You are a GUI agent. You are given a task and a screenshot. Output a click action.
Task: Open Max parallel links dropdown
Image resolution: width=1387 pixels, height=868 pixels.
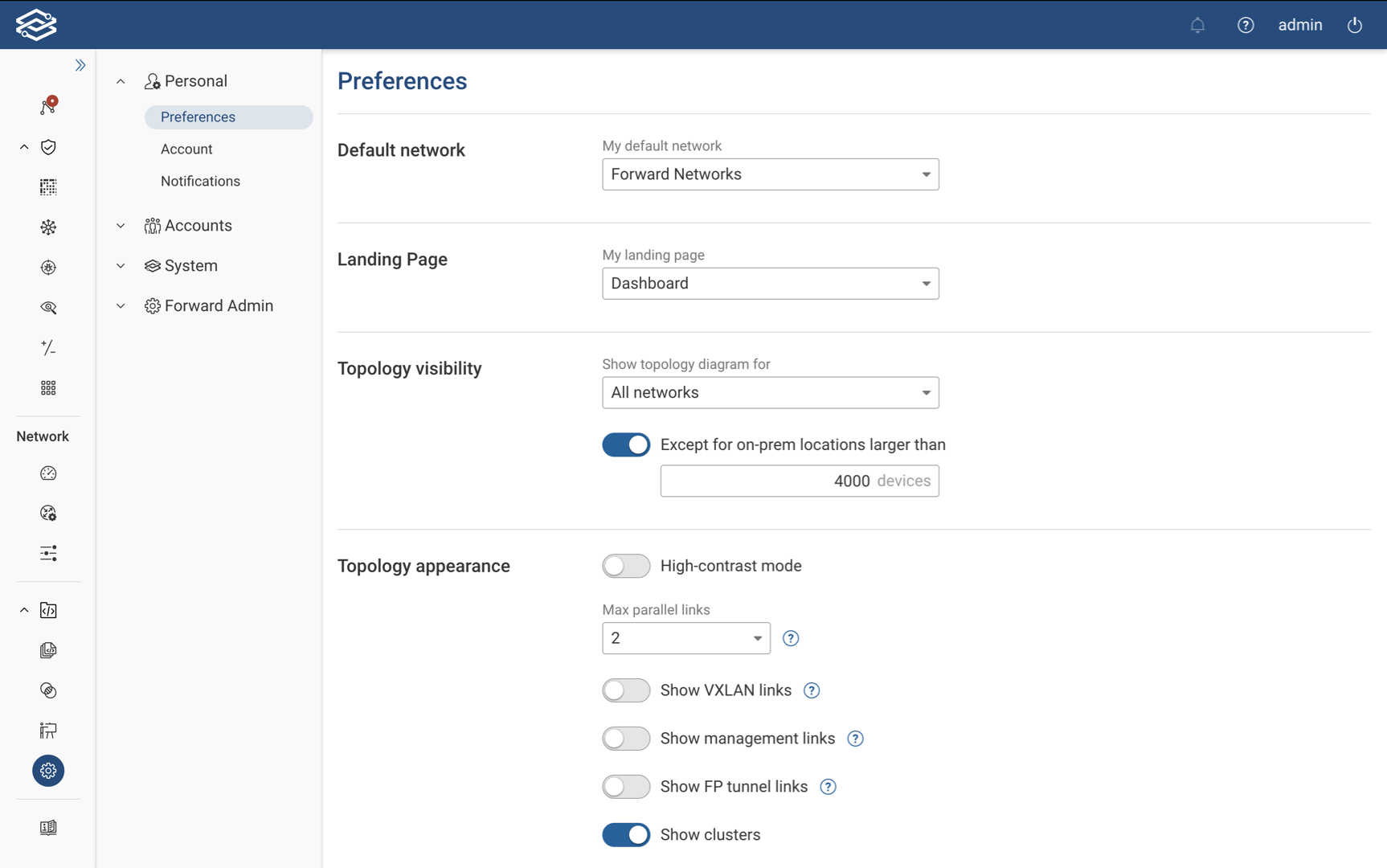[x=686, y=638]
